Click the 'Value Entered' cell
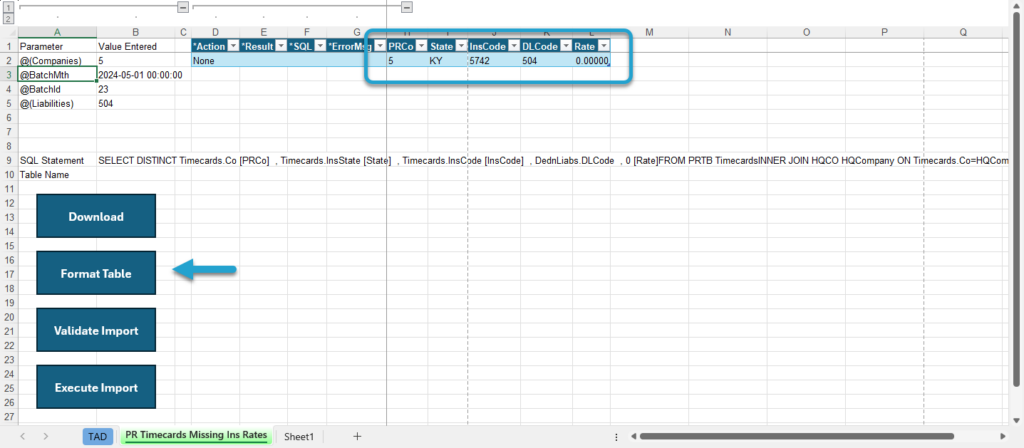The width and height of the screenshot is (1024, 448). tap(136, 46)
